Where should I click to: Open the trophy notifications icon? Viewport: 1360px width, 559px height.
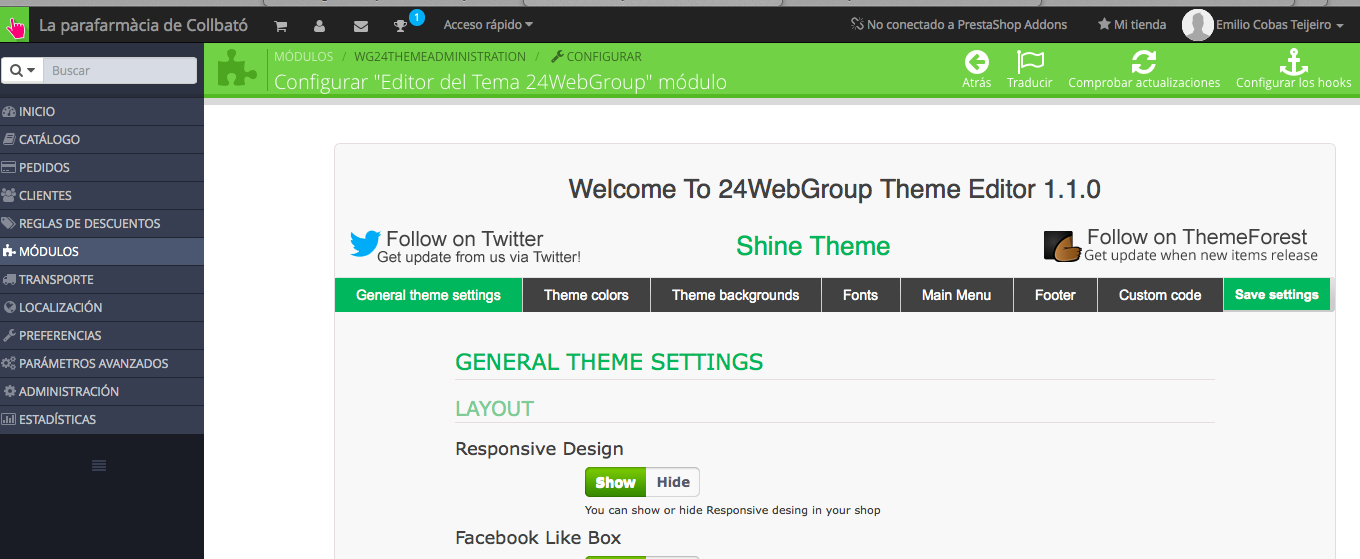[401, 25]
